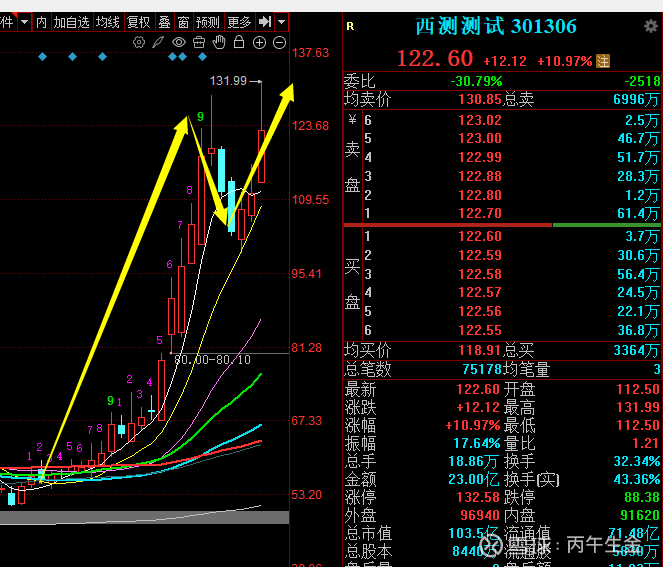Select buy level 6 price 122.55

click(x=480, y=330)
